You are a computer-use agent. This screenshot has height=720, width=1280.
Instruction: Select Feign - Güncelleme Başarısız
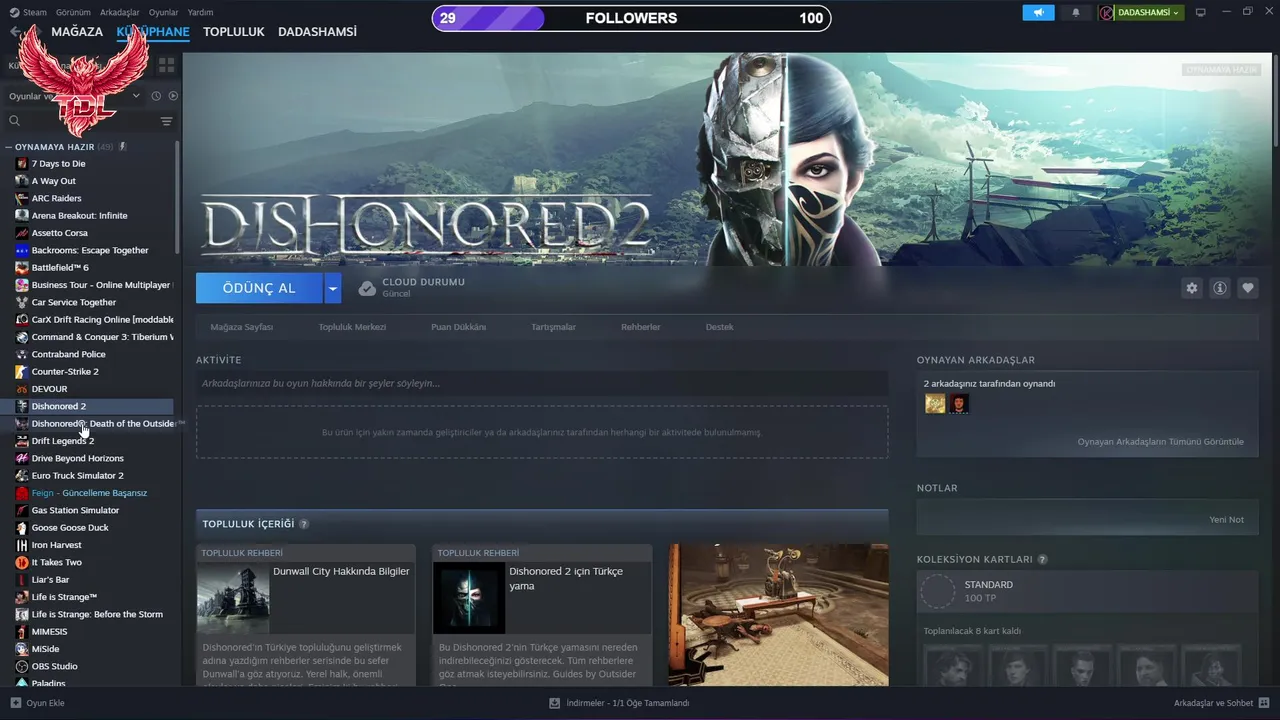(90, 493)
